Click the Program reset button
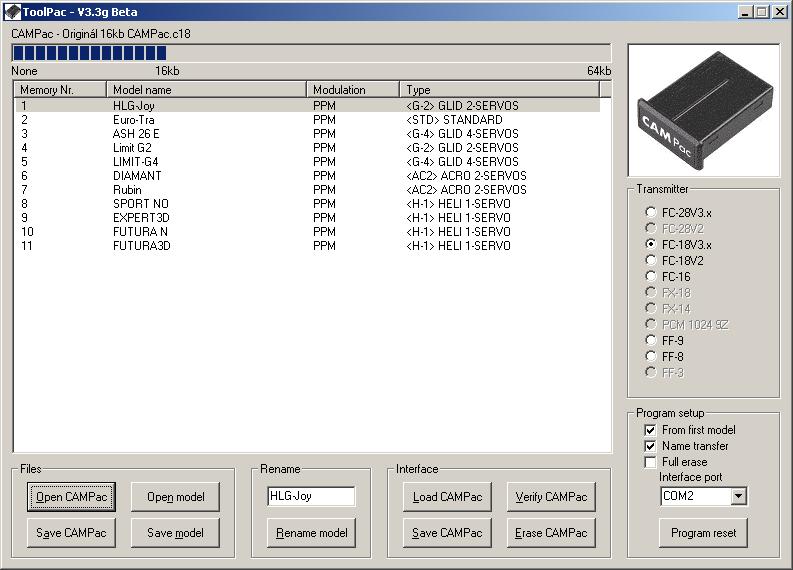Screen dimensions: 793x570 tap(703, 533)
